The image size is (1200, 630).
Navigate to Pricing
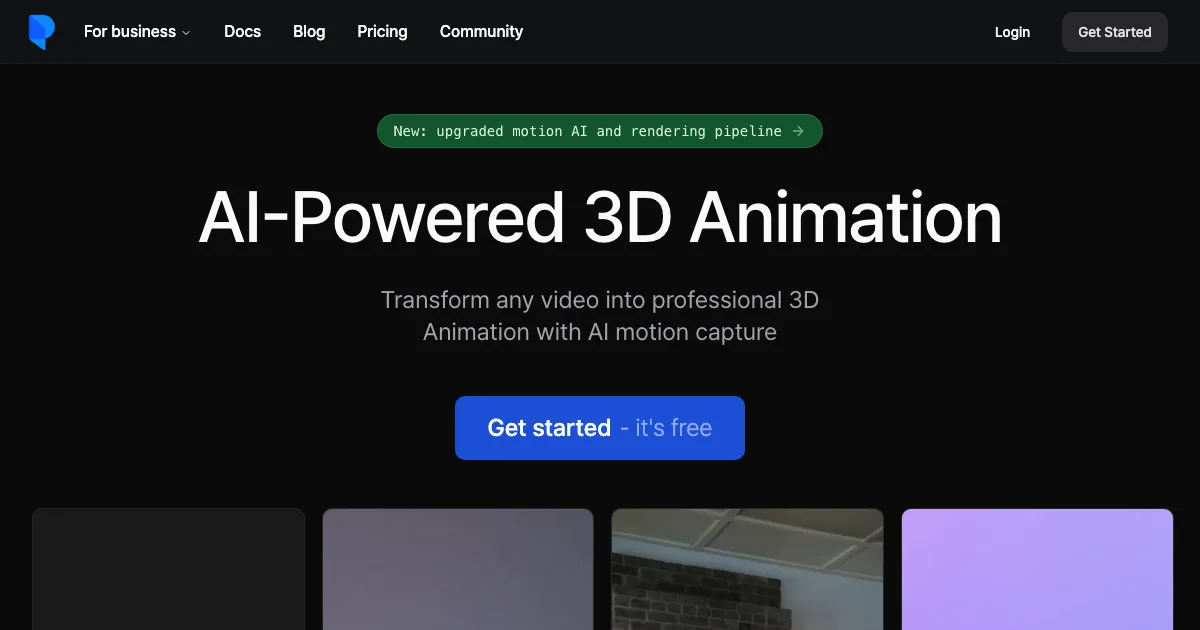click(382, 32)
